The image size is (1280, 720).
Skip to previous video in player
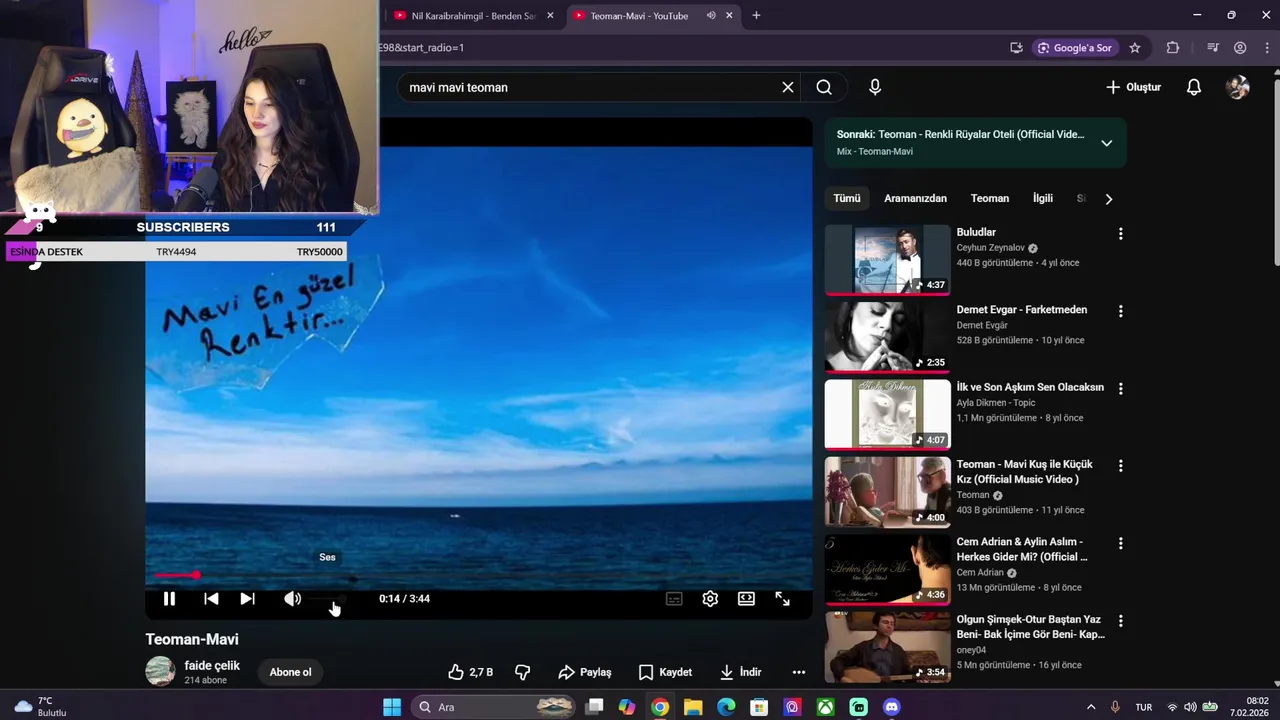pos(211,599)
